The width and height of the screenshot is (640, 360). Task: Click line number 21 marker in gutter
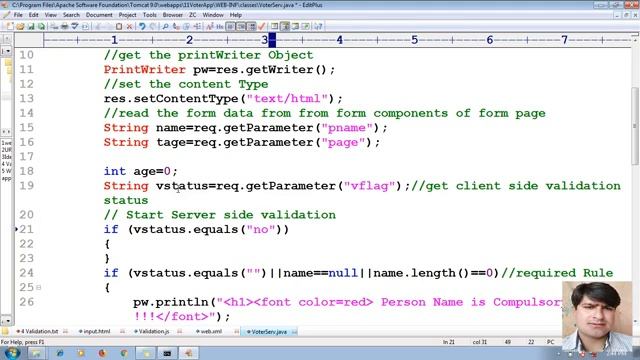27,229
